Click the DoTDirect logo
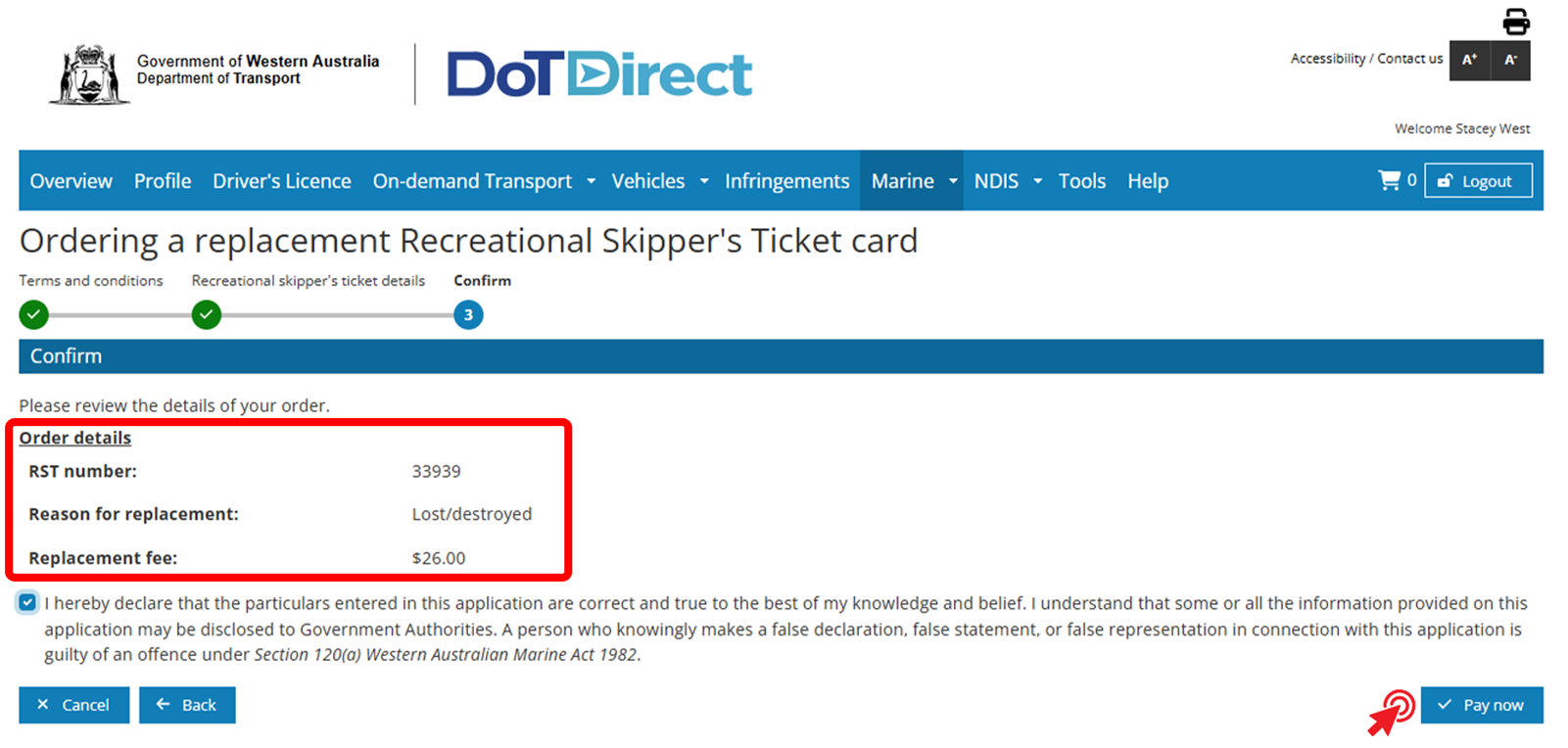This screenshot has height=748, width=1568. (x=599, y=74)
